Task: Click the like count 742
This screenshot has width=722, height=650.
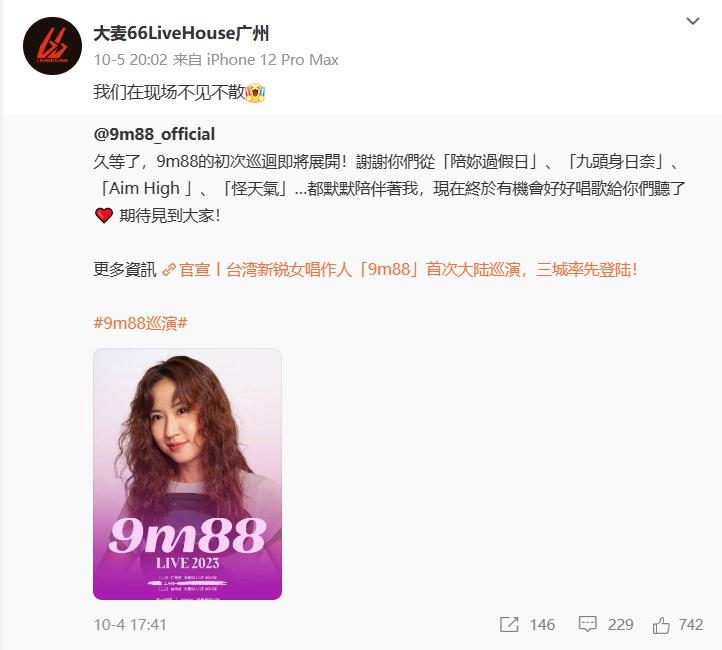Action: pos(691,625)
